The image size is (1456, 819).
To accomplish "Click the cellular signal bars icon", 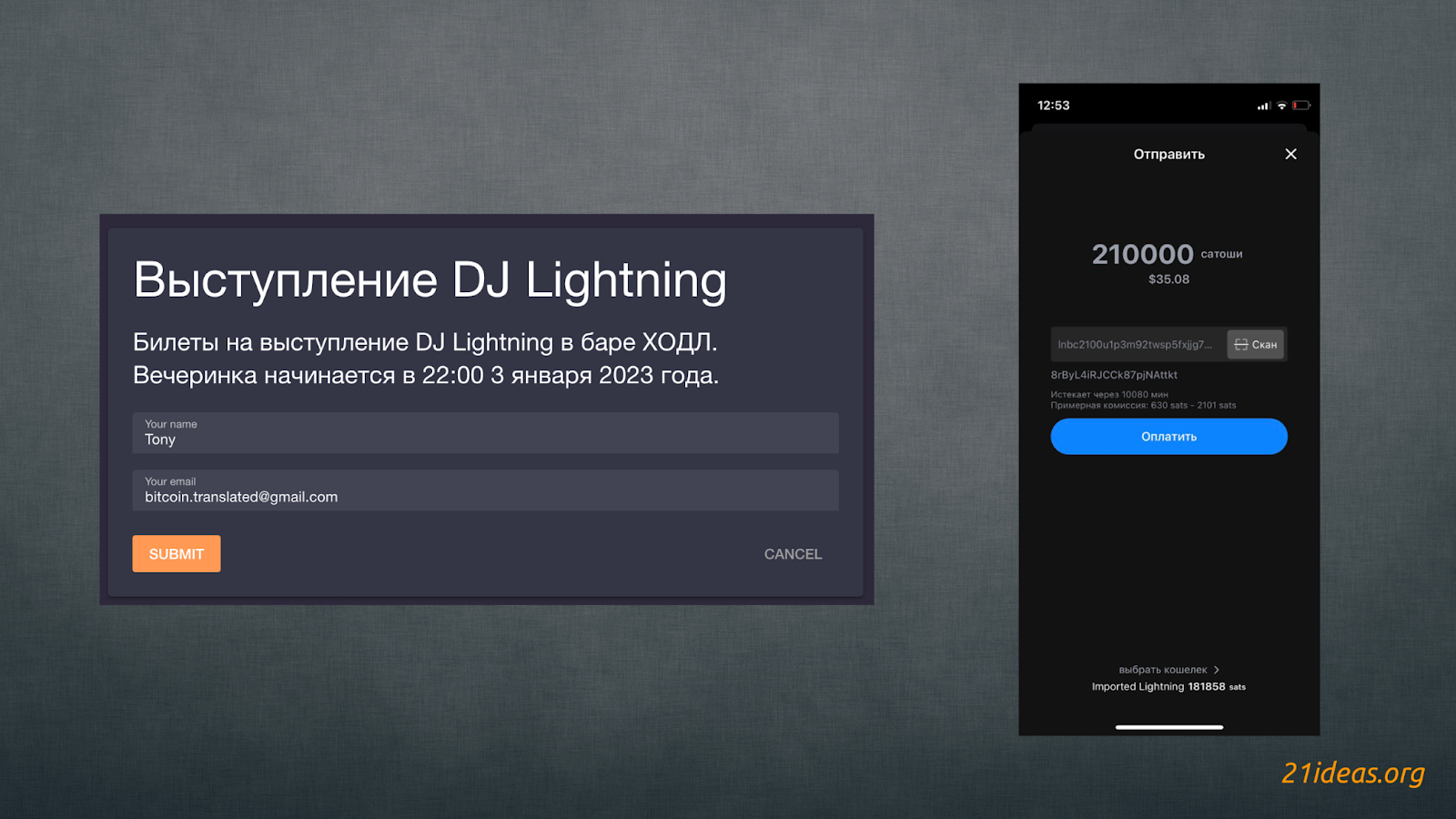I will (1263, 106).
